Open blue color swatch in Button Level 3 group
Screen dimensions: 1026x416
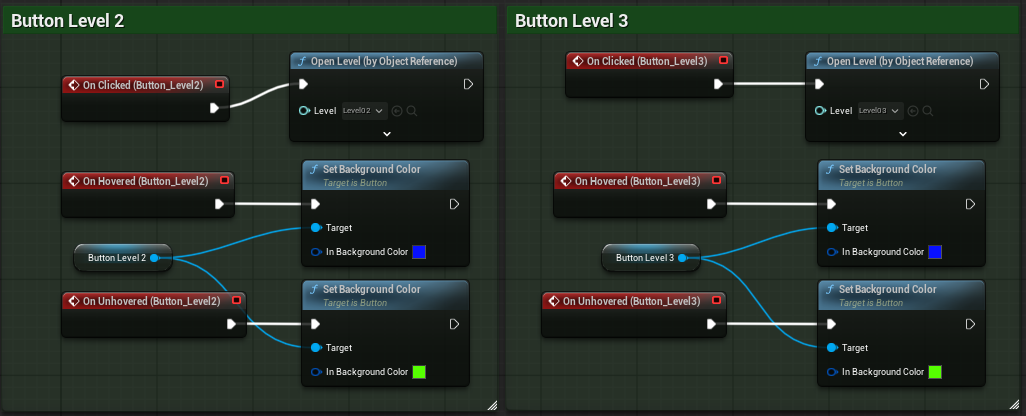[935, 252]
